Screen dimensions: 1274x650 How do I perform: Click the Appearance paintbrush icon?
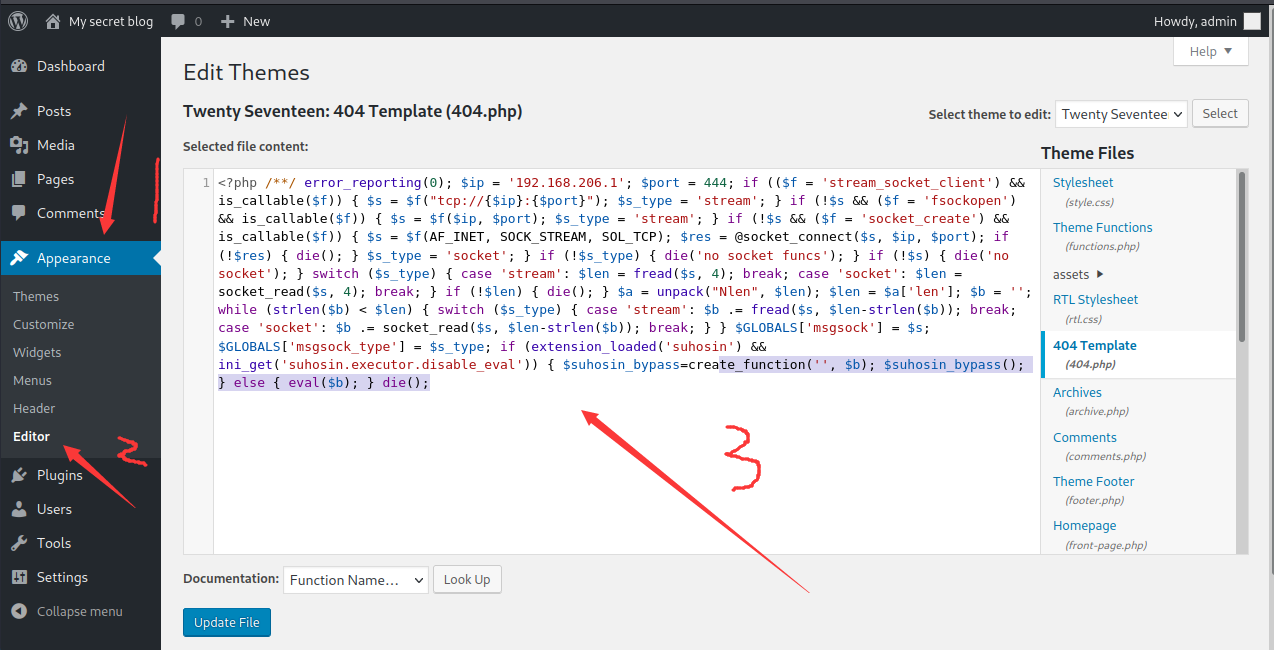[19, 258]
